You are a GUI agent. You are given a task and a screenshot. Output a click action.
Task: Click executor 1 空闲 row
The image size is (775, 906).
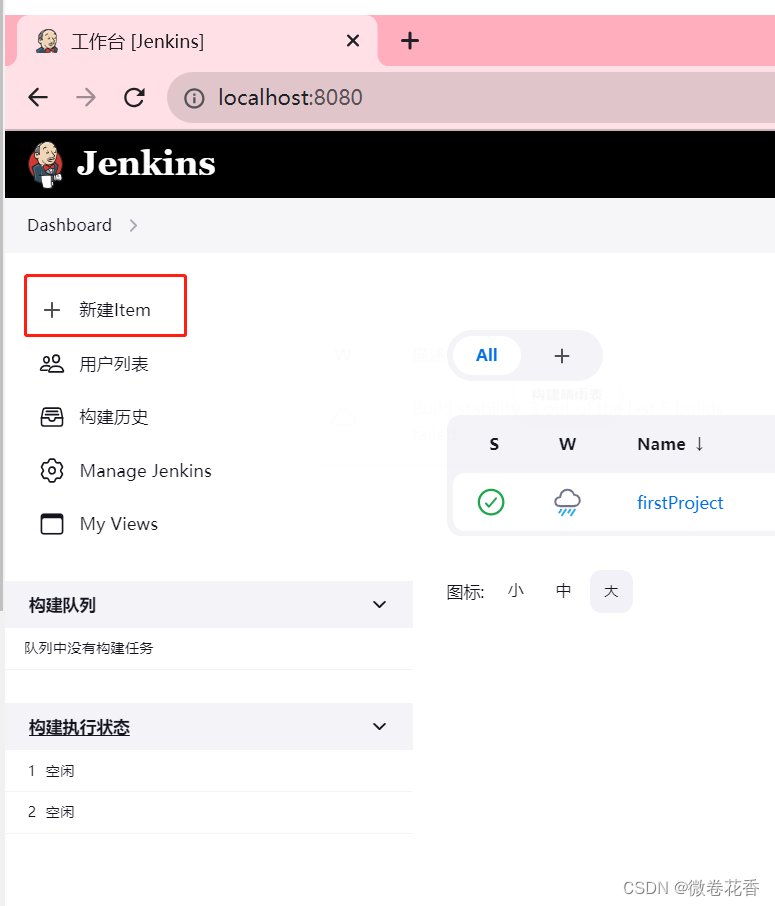coord(209,771)
